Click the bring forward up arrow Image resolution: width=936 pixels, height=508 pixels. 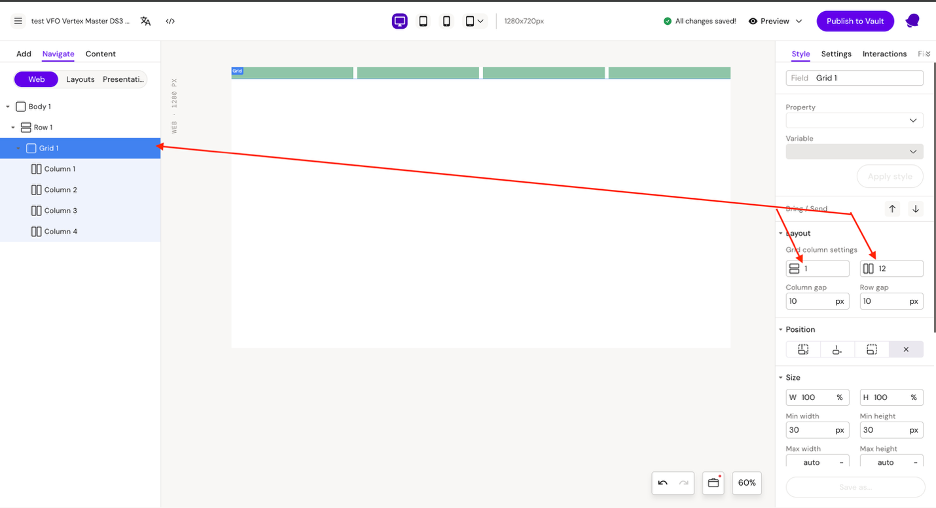[892, 209]
